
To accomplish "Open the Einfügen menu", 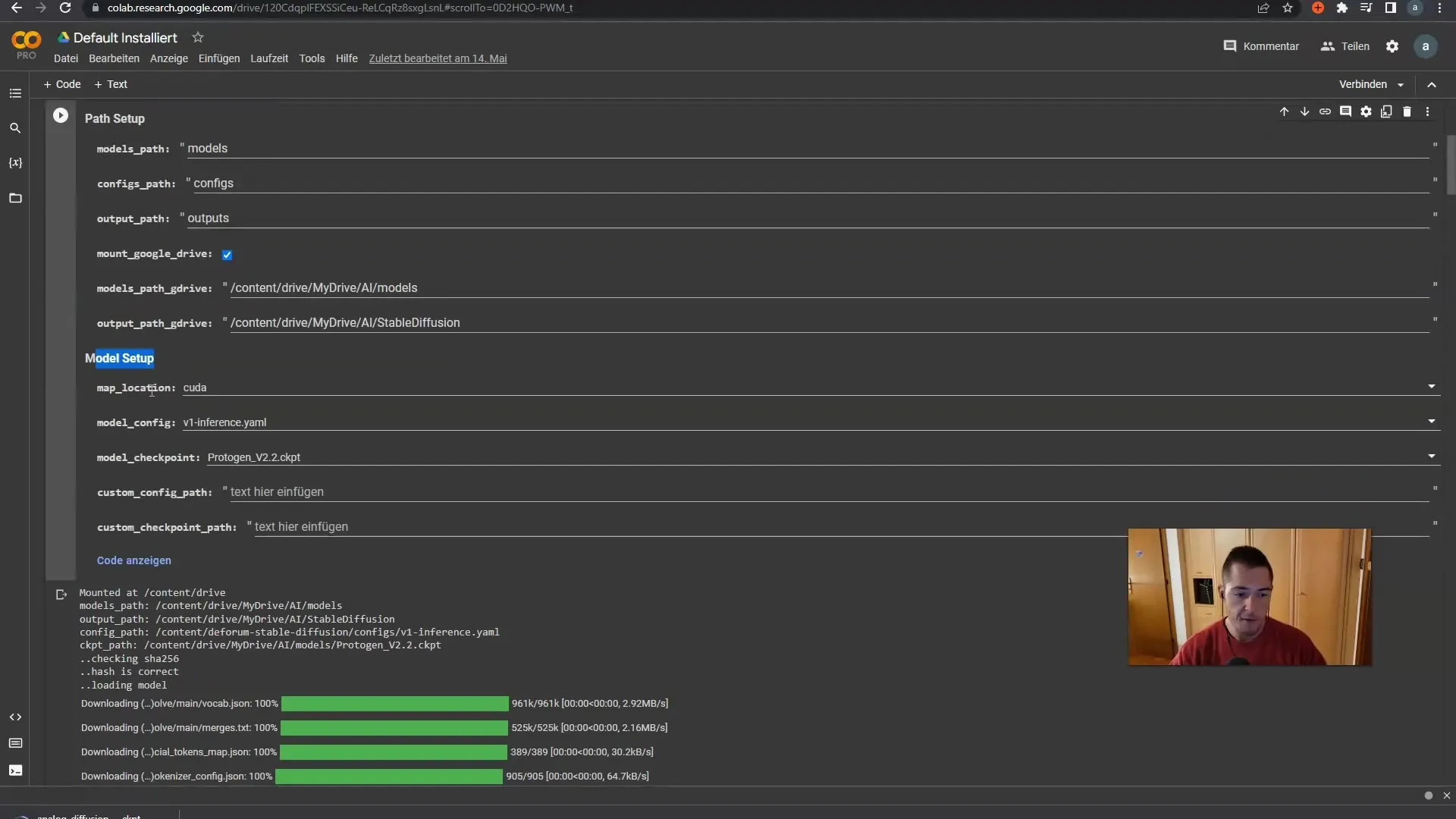I will tap(219, 58).
